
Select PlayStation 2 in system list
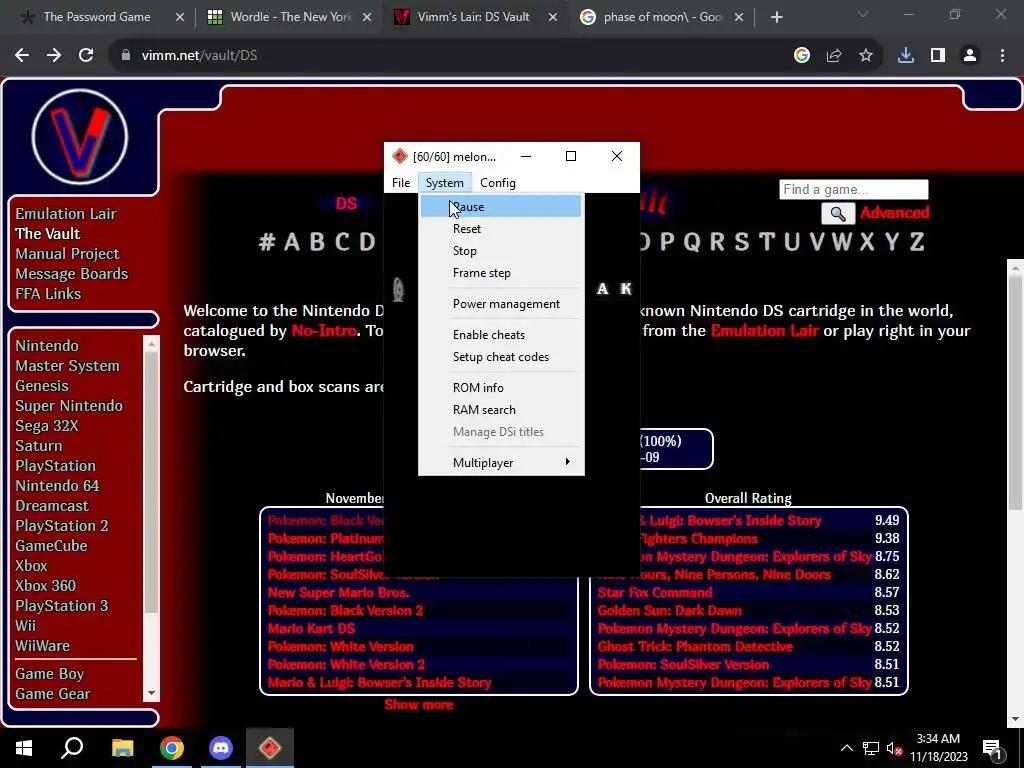point(62,526)
